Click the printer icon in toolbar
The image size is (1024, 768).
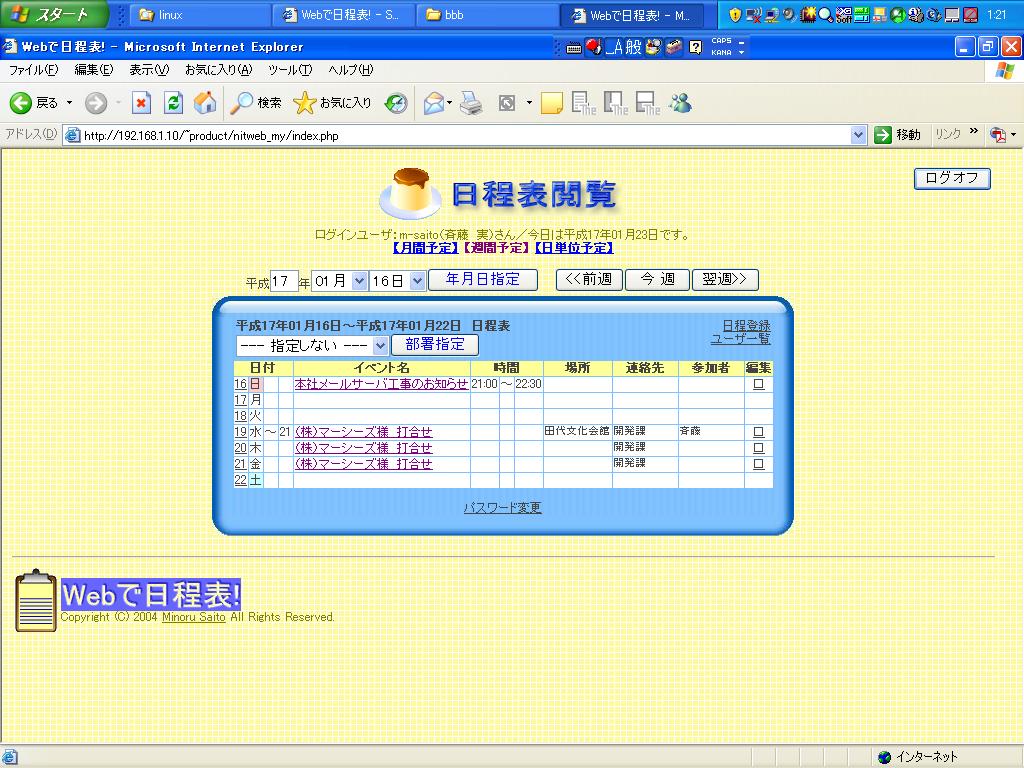coord(471,103)
